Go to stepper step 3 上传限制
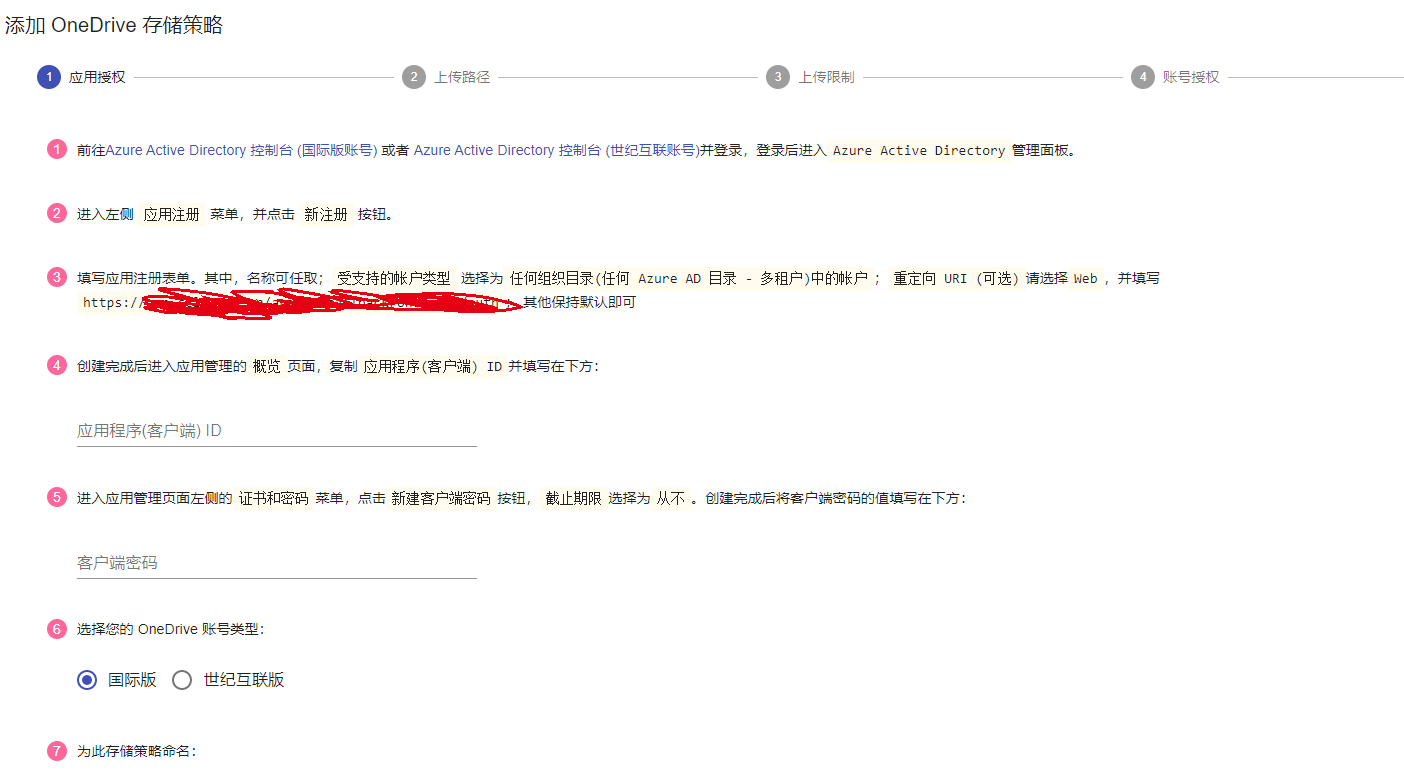Image resolution: width=1404 pixels, height=774 pixels. 811,77
